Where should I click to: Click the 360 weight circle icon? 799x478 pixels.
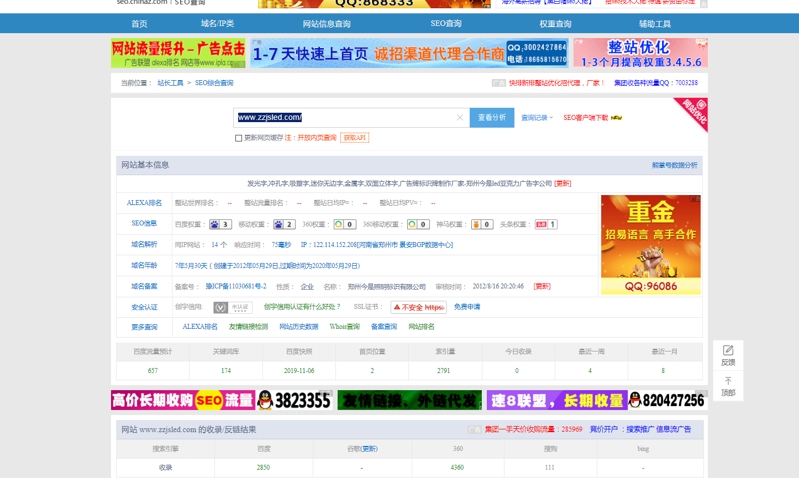coord(339,225)
